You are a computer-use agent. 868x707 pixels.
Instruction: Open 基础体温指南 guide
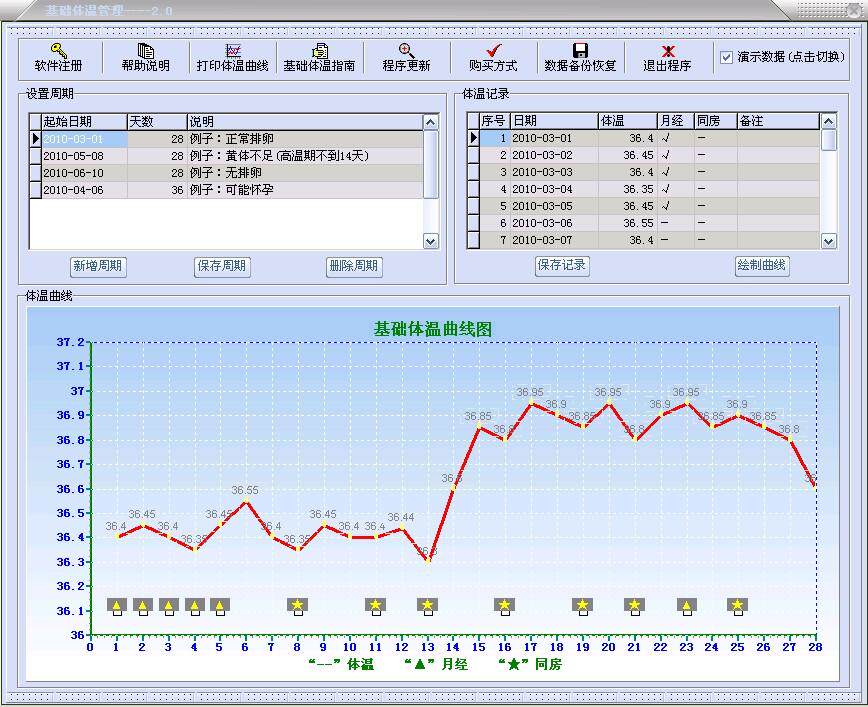319,51
